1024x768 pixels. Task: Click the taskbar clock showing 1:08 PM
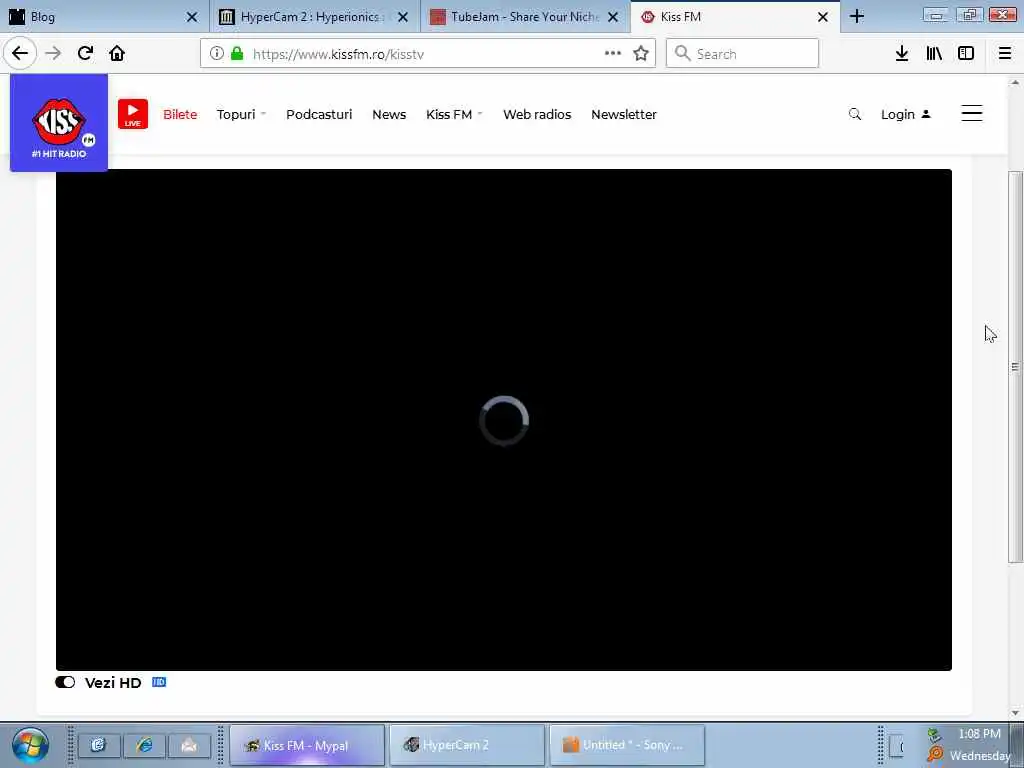tap(979, 734)
